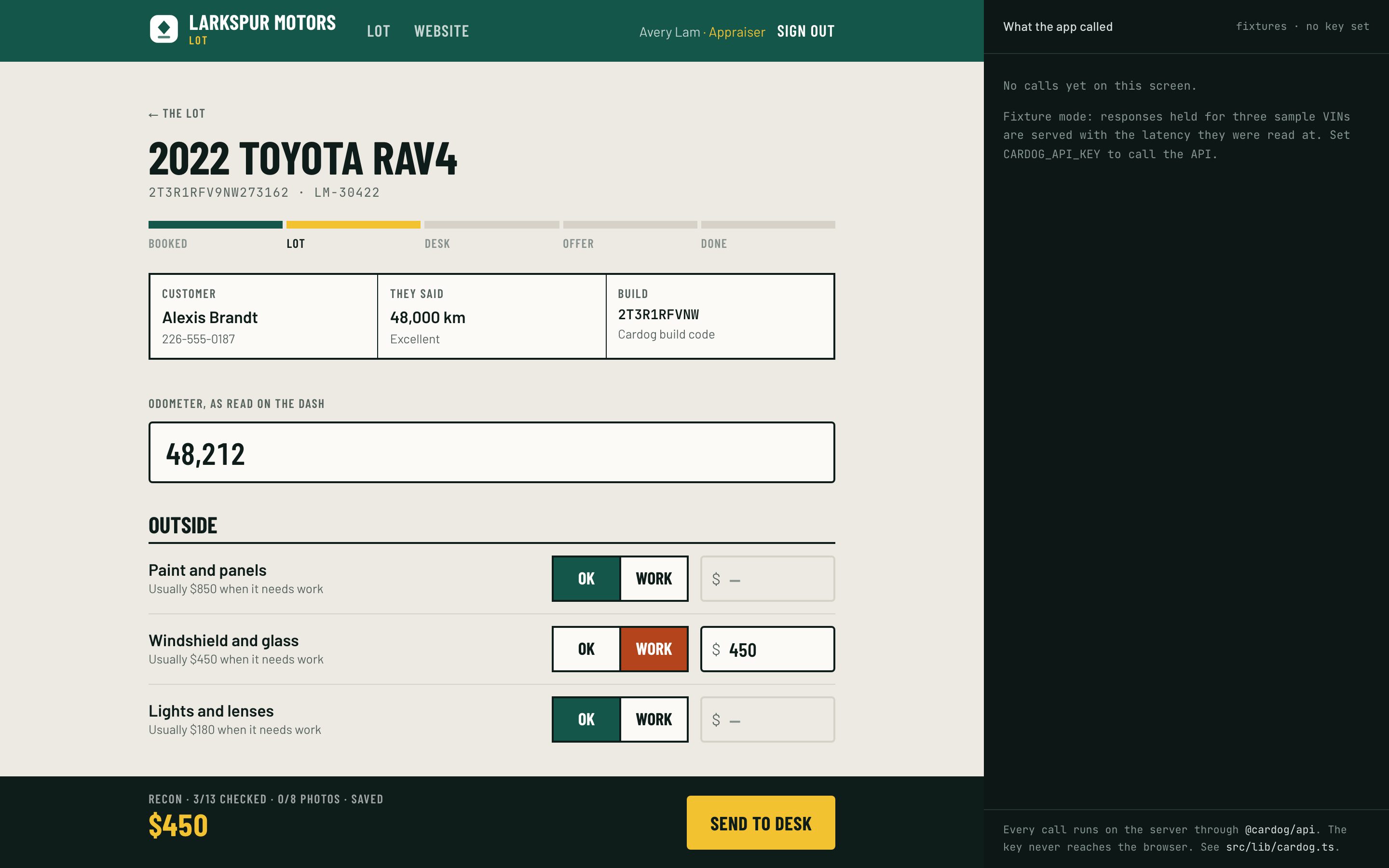The height and width of the screenshot is (868, 1389).
Task: Click the phone number 226-555-0187
Action: (x=198, y=339)
